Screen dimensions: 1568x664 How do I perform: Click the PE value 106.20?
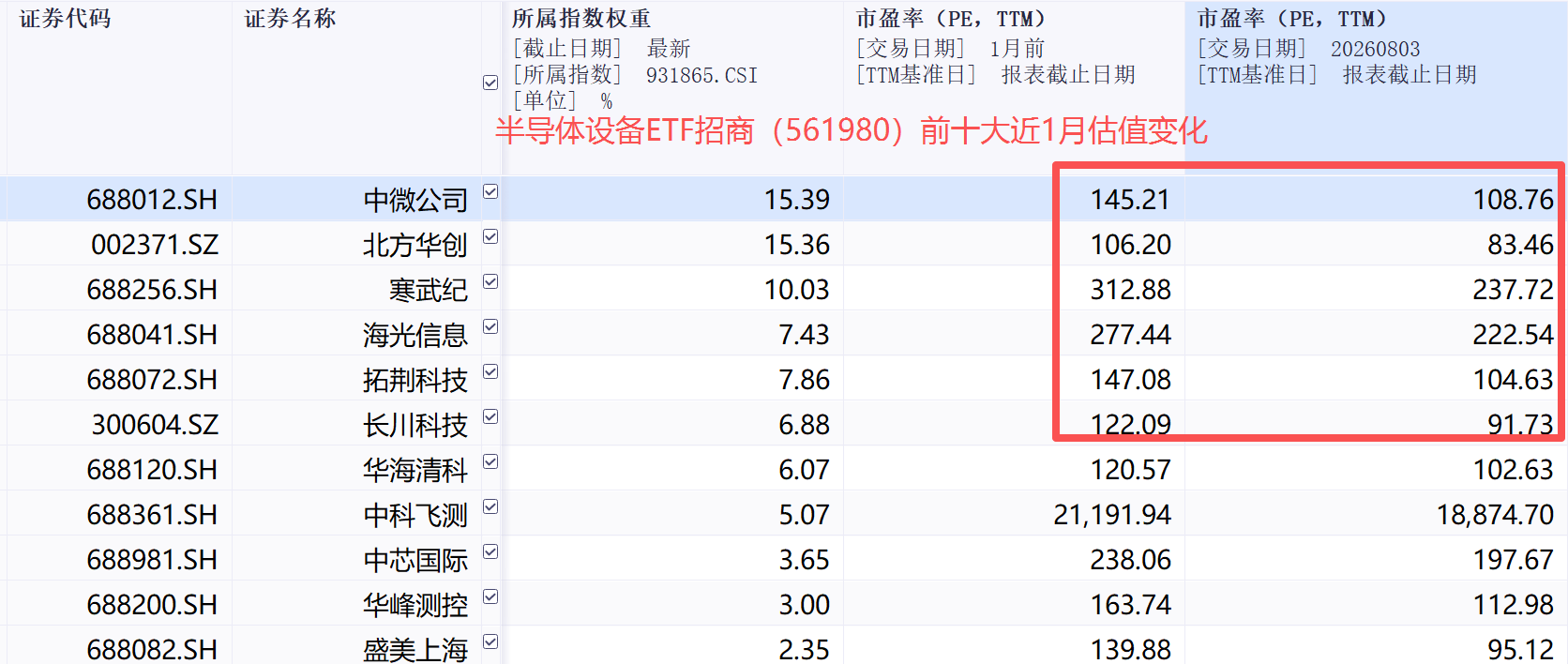coord(1131,245)
